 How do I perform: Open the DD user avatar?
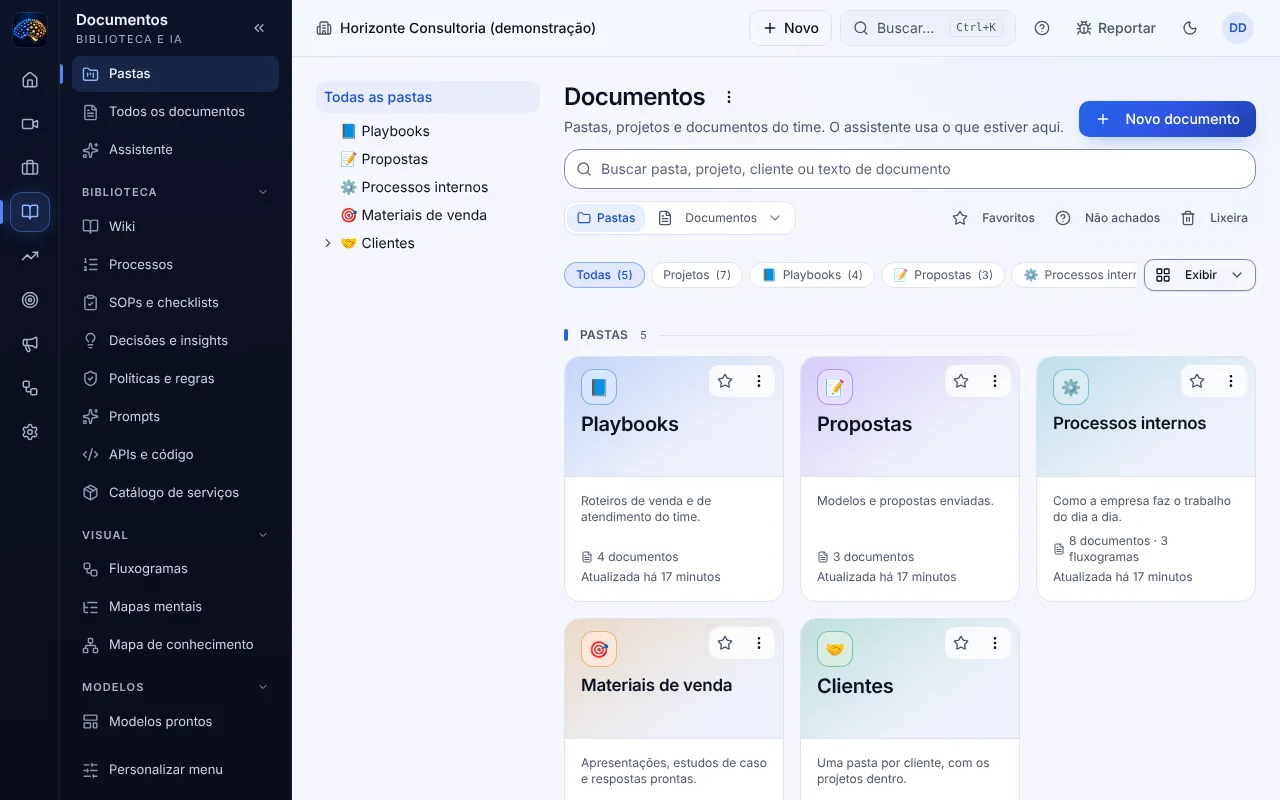(x=1238, y=28)
